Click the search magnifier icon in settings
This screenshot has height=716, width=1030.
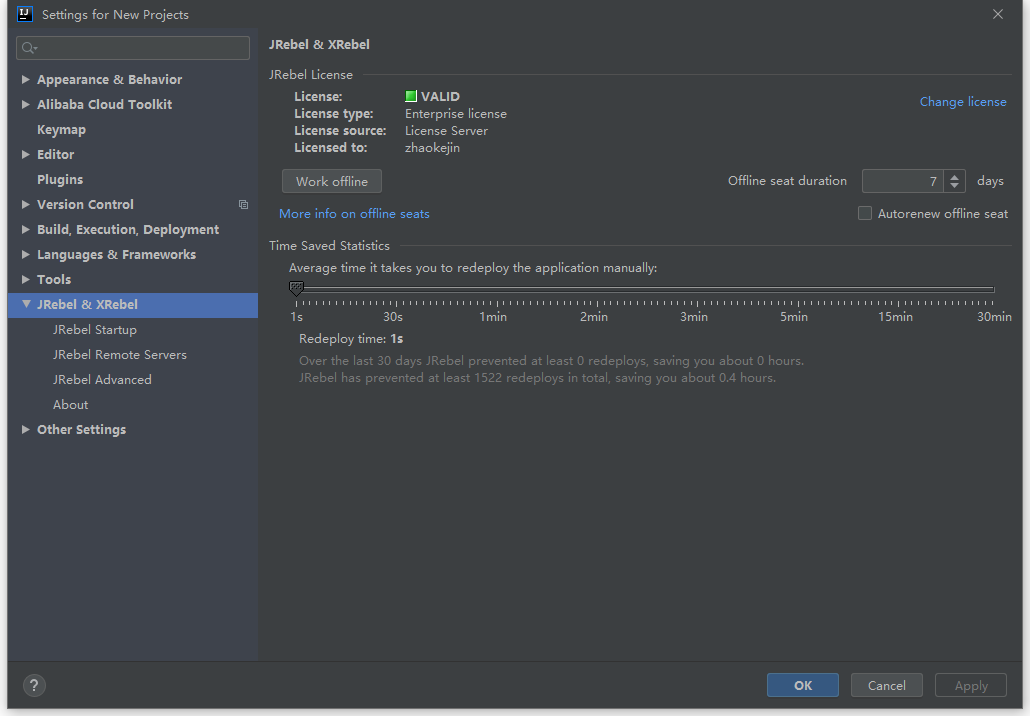pos(29,48)
